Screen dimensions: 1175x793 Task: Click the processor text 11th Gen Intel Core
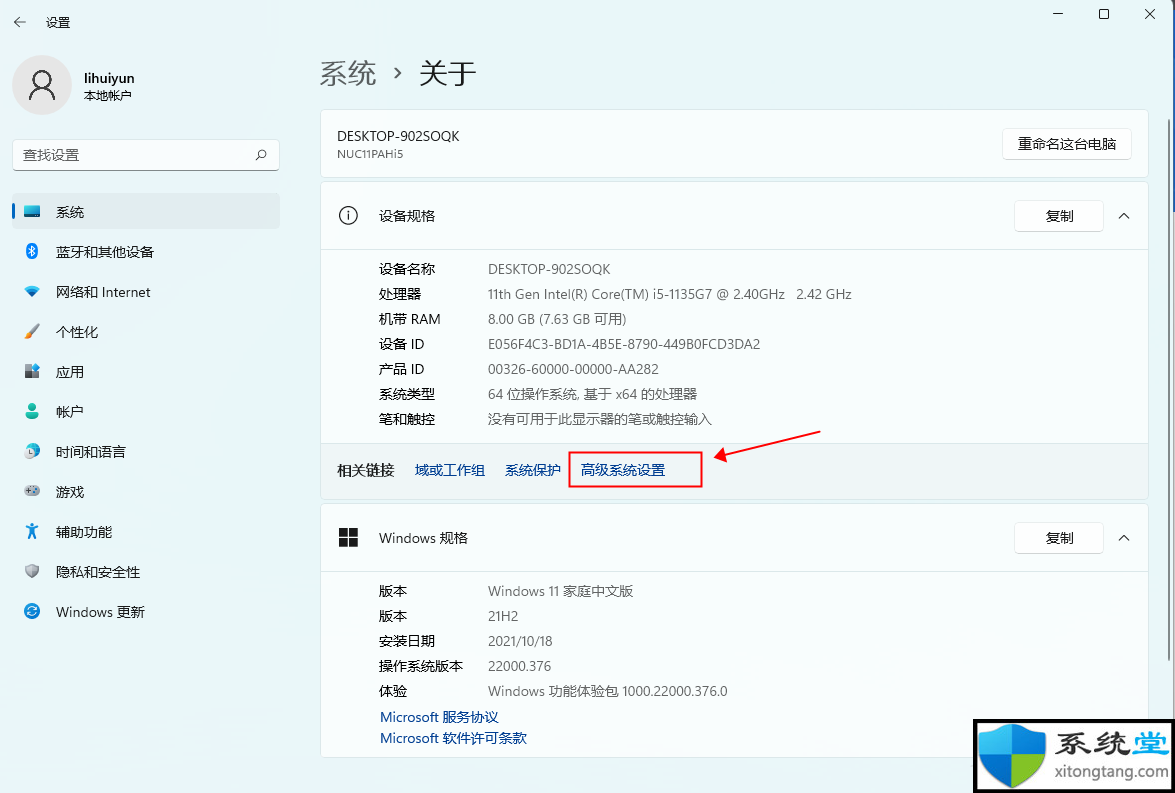coord(669,294)
